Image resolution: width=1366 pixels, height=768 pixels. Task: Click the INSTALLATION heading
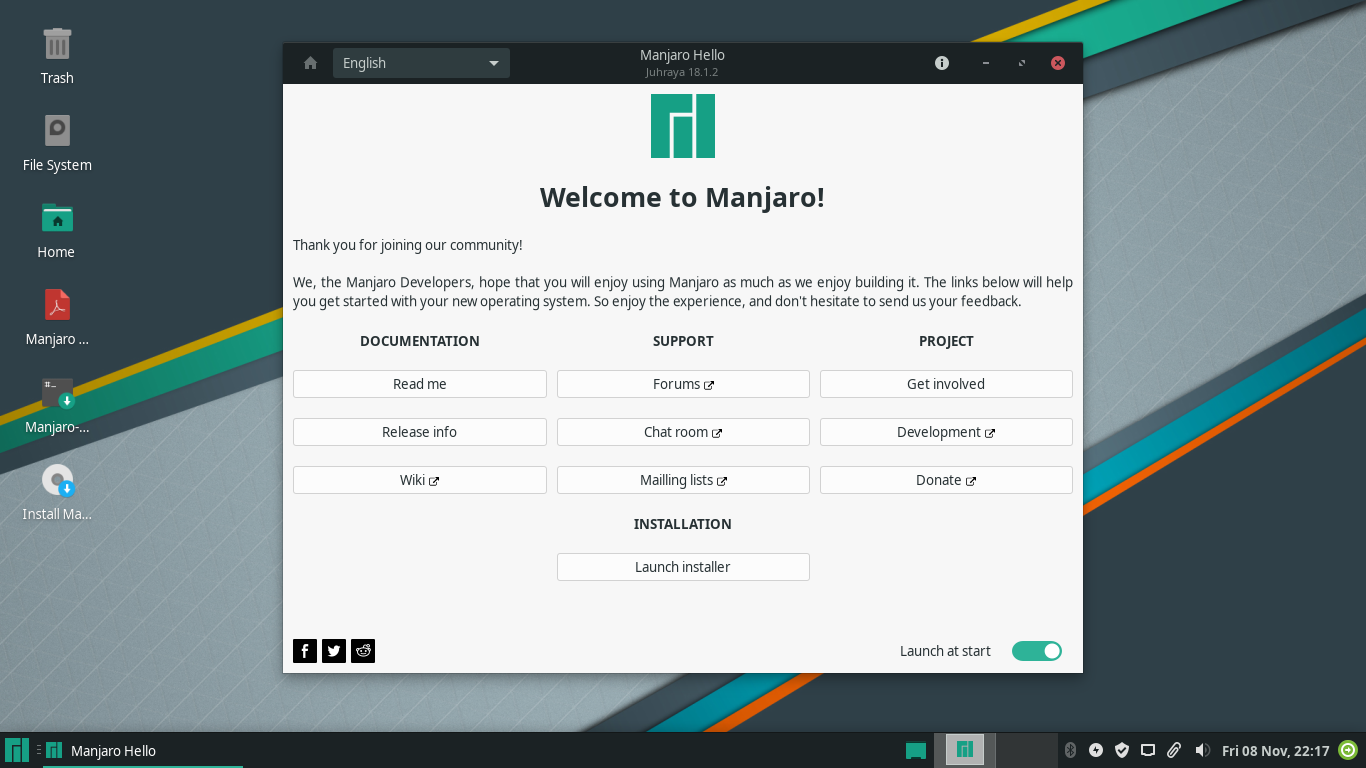click(x=683, y=524)
